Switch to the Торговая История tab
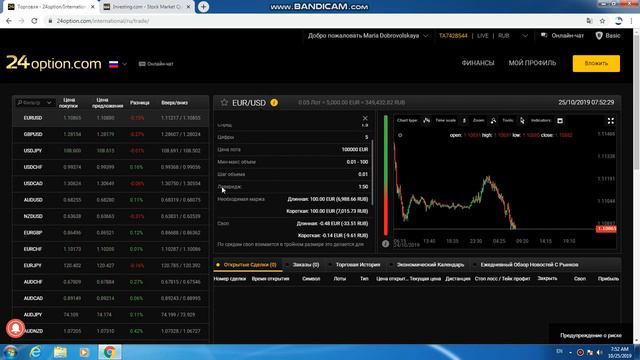 click(x=358, y=264)
